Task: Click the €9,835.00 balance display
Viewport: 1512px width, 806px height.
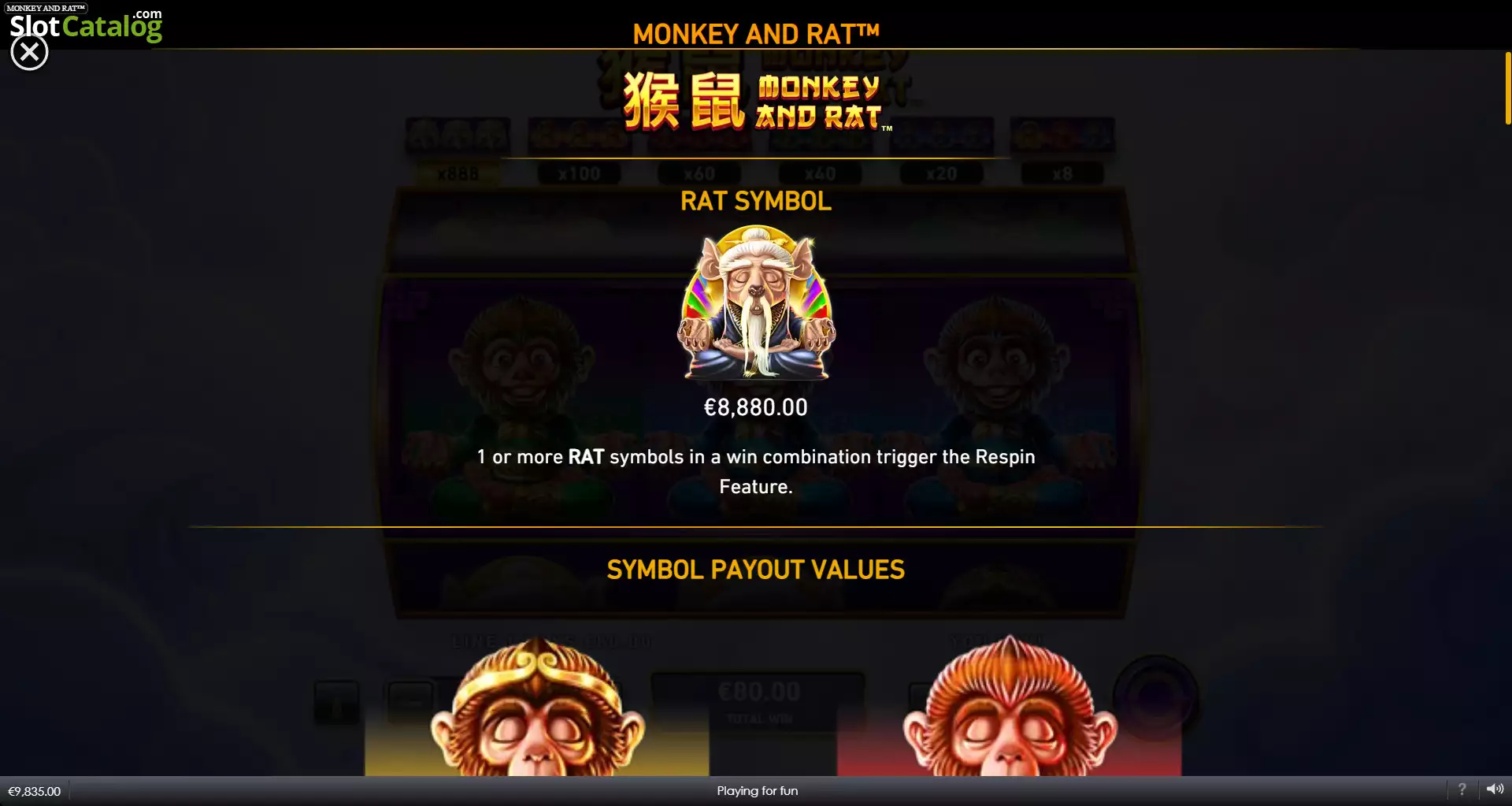Action: [x=35, y=791]
